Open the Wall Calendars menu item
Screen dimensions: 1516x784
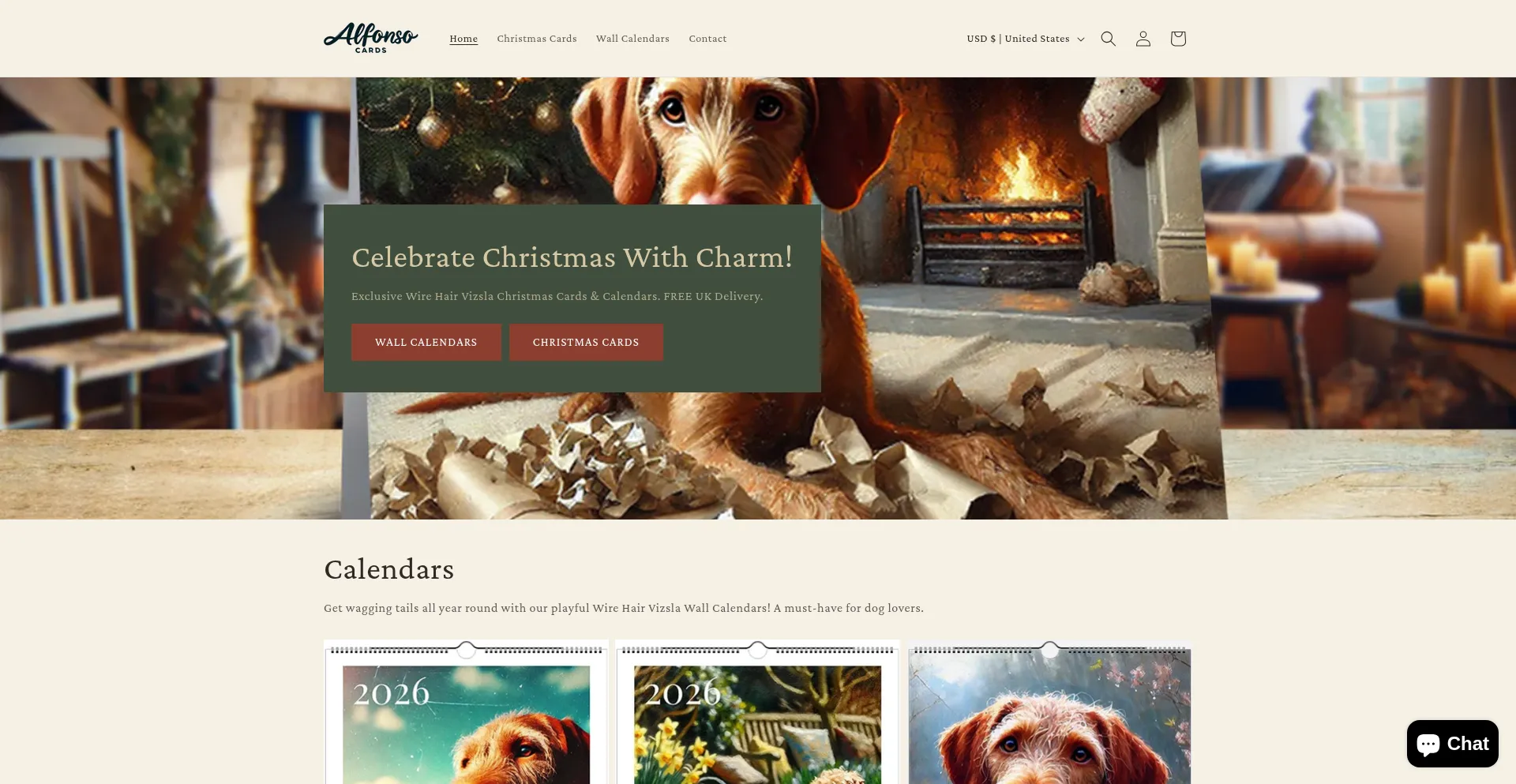(x=632, y=39)
